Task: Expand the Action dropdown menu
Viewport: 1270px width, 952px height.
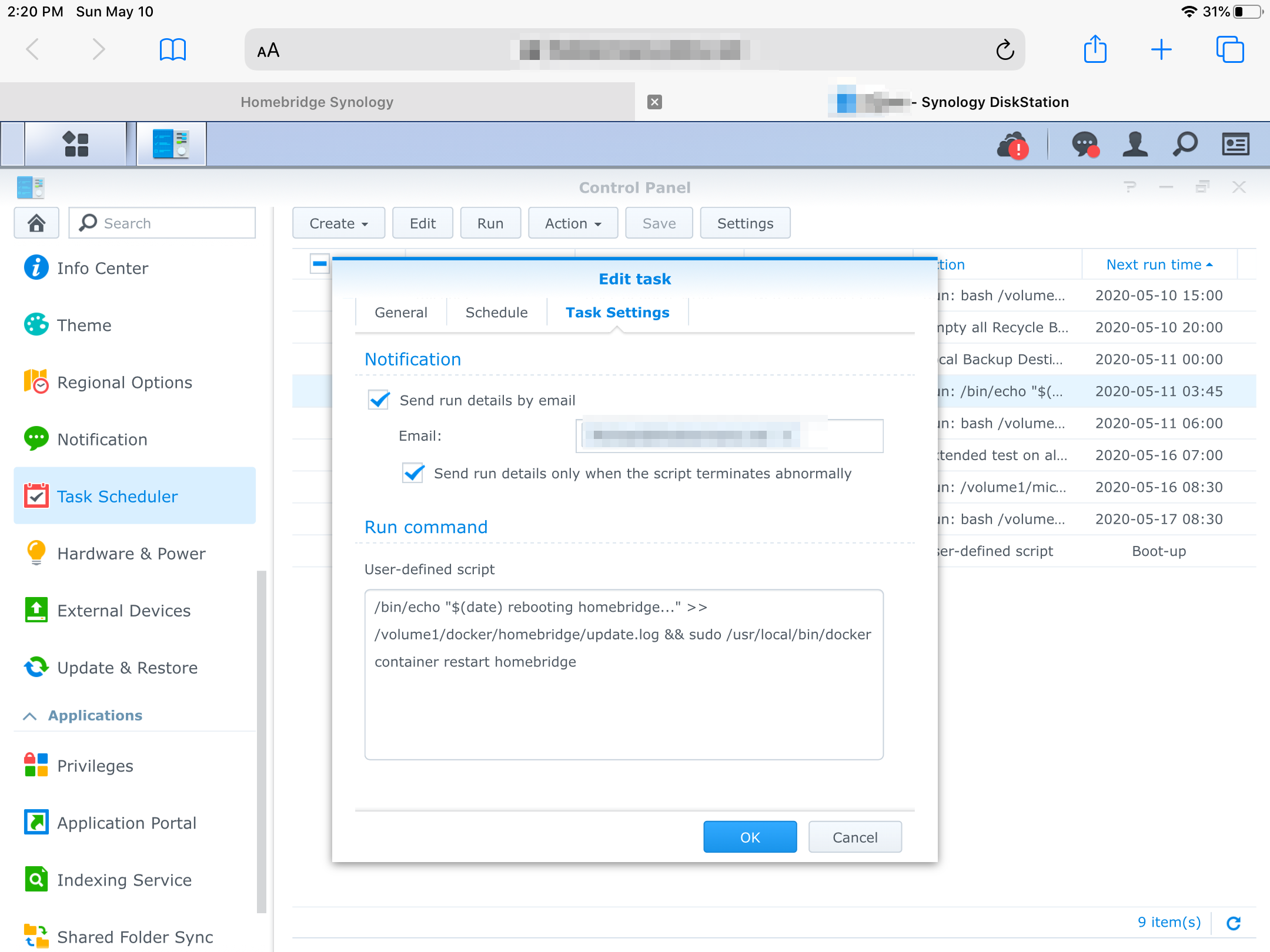Action: [x=571, y=223]
